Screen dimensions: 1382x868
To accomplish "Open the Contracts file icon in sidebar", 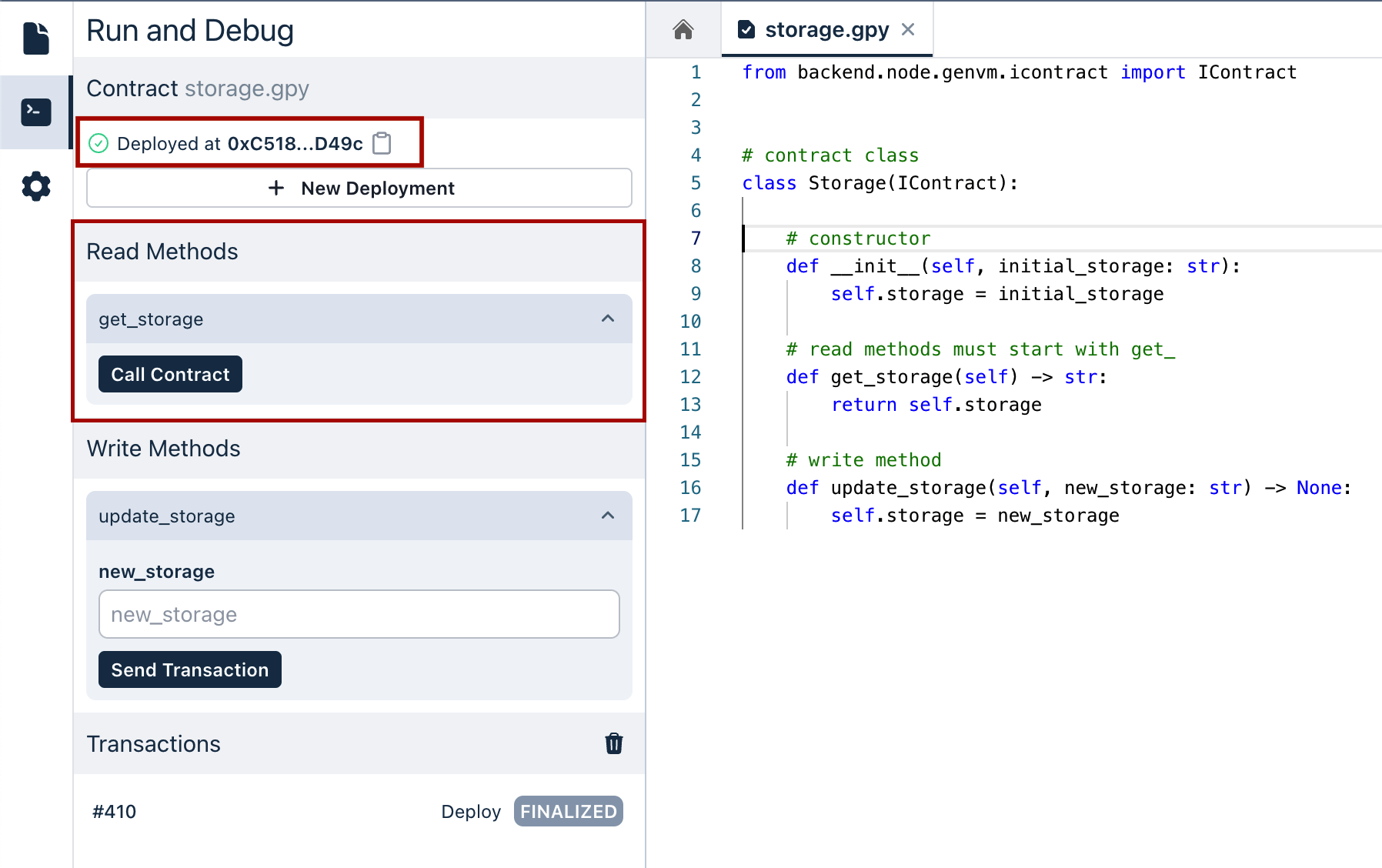I will [36, 38].
